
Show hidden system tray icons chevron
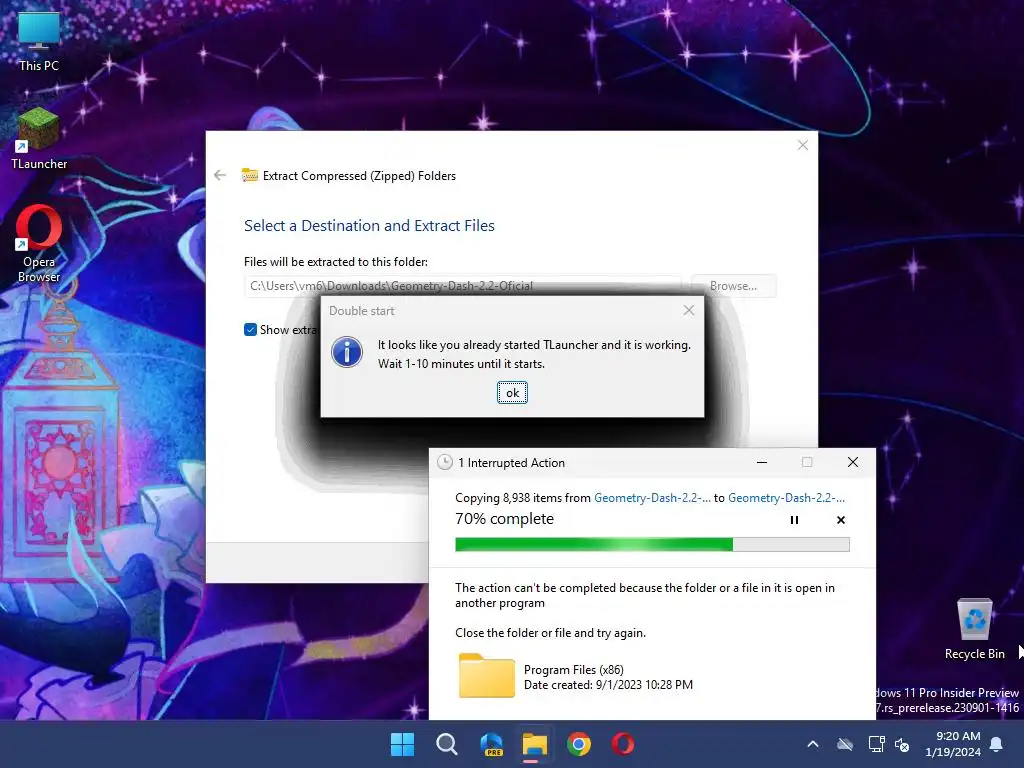[813, 744]
